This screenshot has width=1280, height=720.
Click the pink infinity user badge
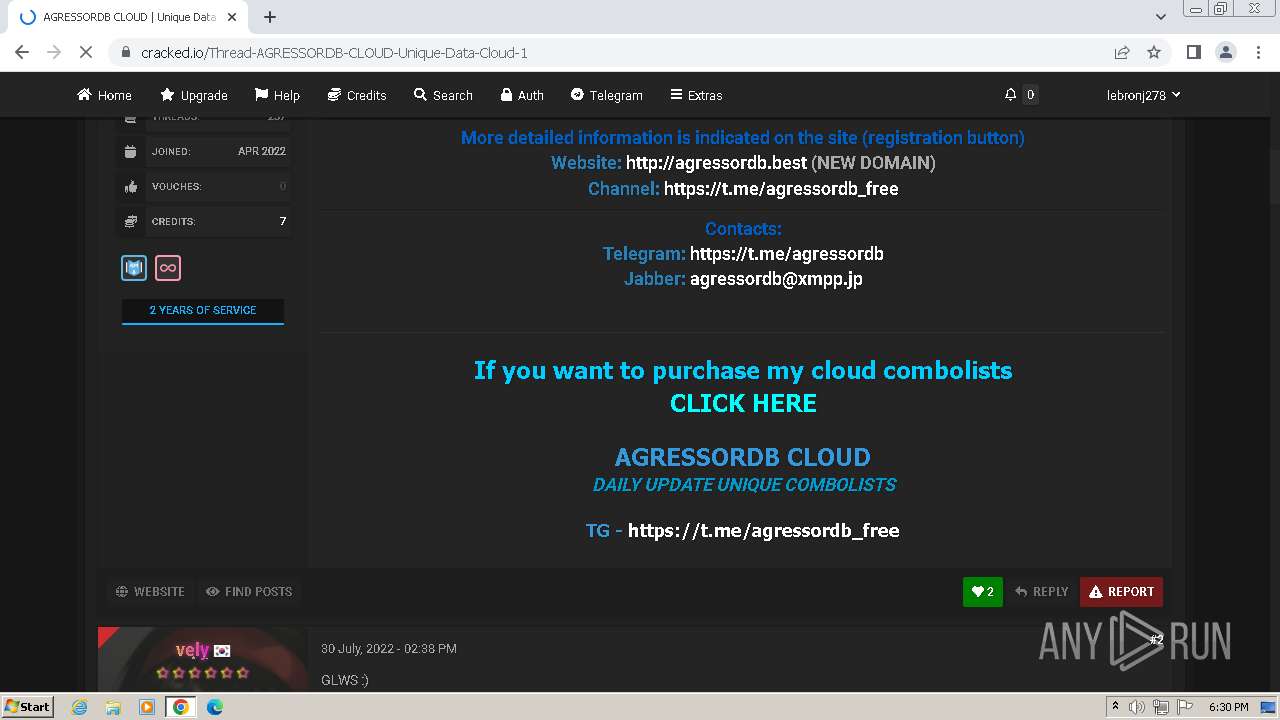click(x=168, y=268)
